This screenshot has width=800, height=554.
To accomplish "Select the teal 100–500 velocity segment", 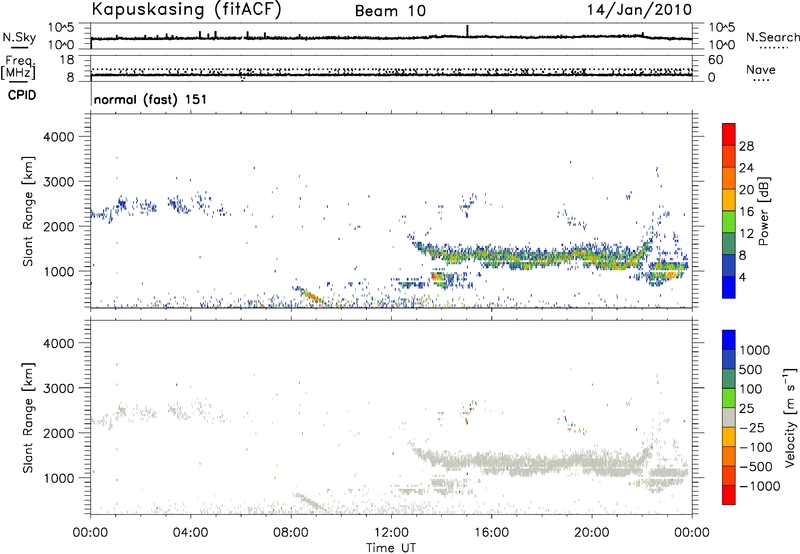I will pos(729,379).
